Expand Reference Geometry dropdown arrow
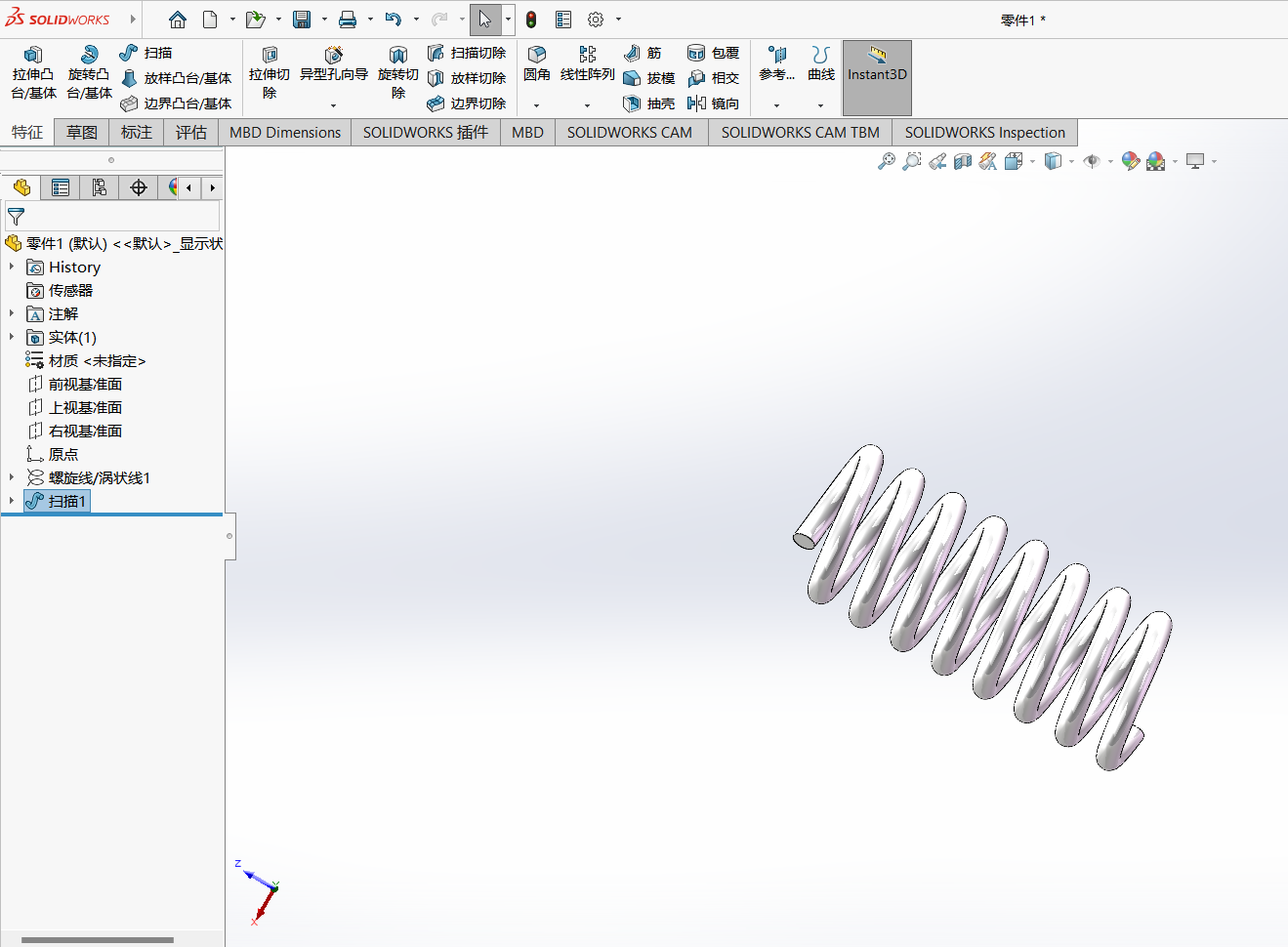The image size is (1288, 947). pyautogui.click(x=777, y=105)
